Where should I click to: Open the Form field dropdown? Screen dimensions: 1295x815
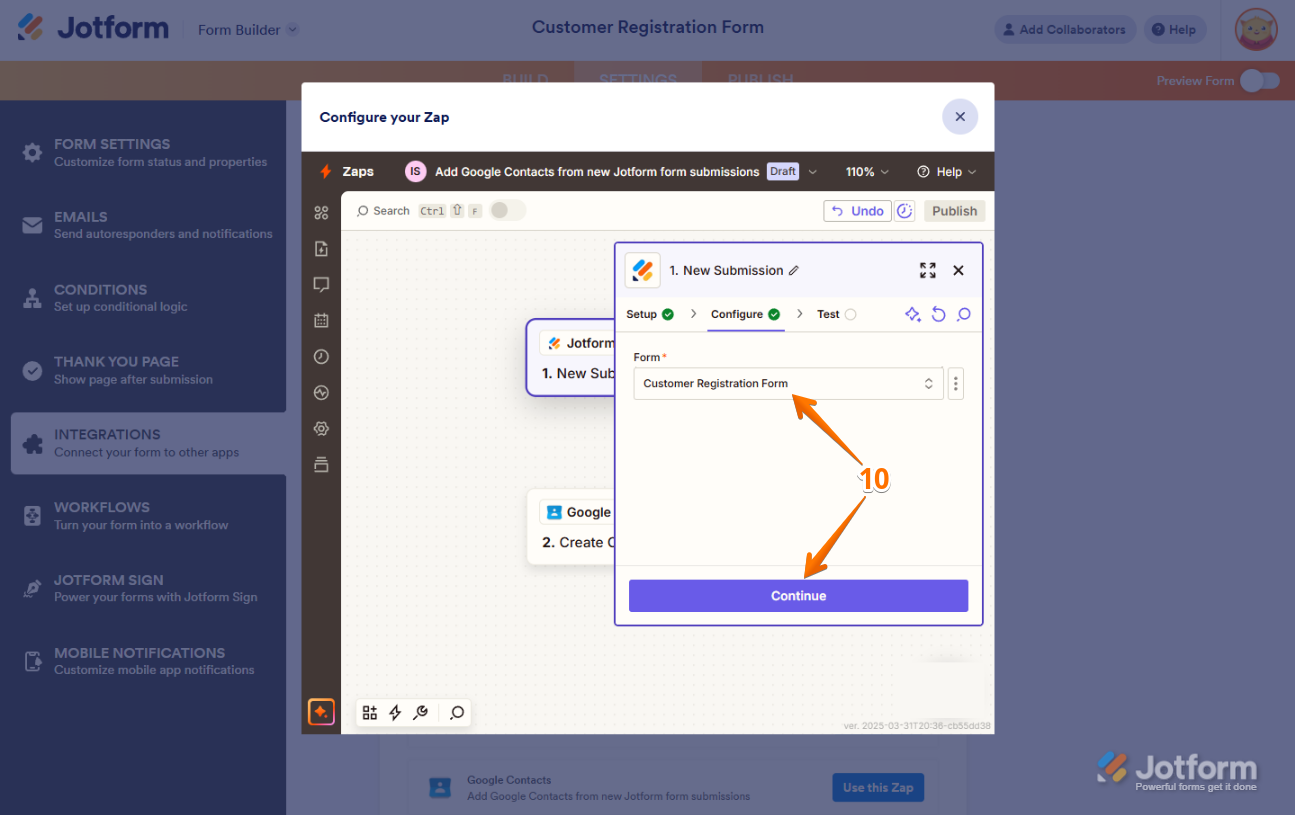tap(788, 383)
